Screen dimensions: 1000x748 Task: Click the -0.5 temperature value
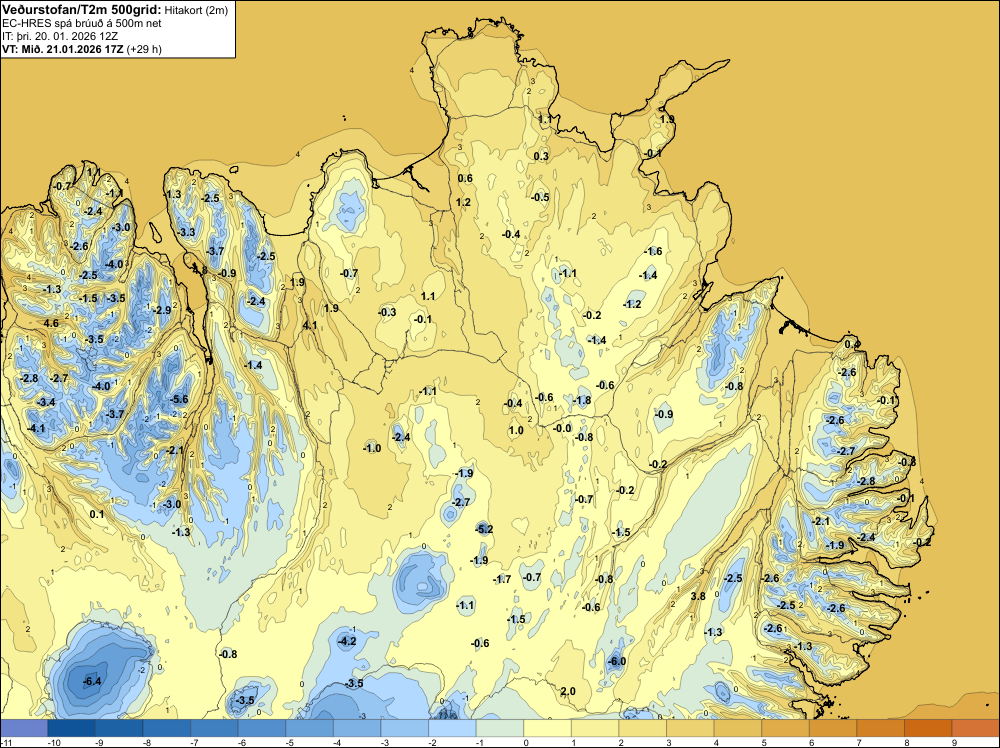(x=540, y=197)
